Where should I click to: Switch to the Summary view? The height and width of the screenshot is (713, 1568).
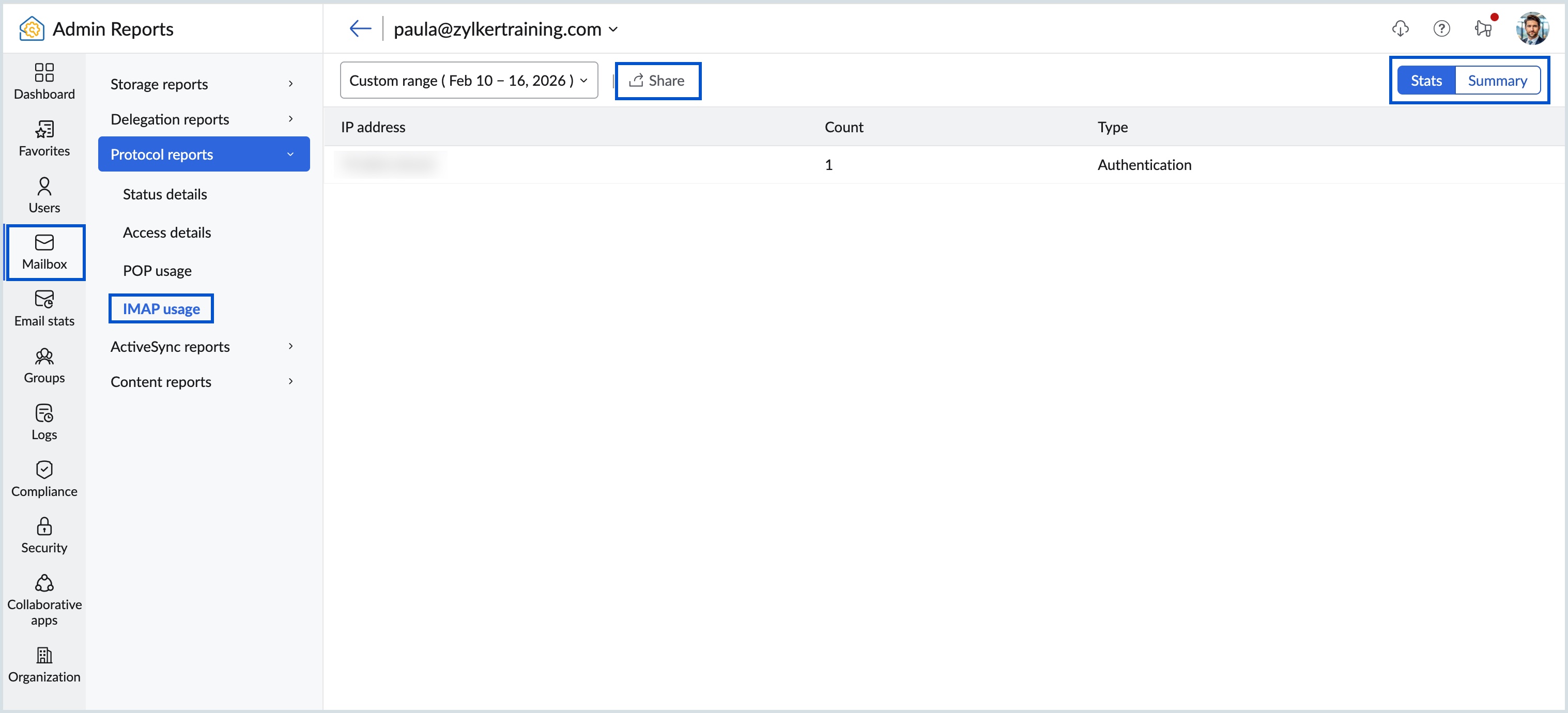(x=1498, y=80)
